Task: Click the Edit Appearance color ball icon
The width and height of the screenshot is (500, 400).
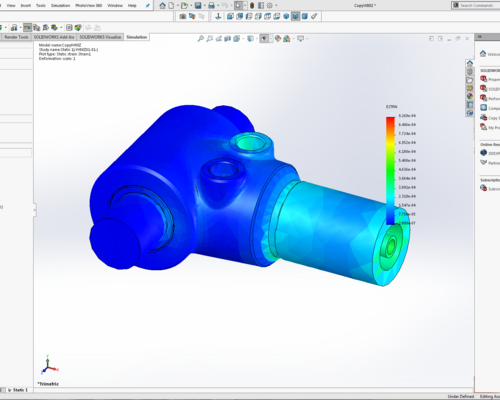Action: [x=278, y=39]
